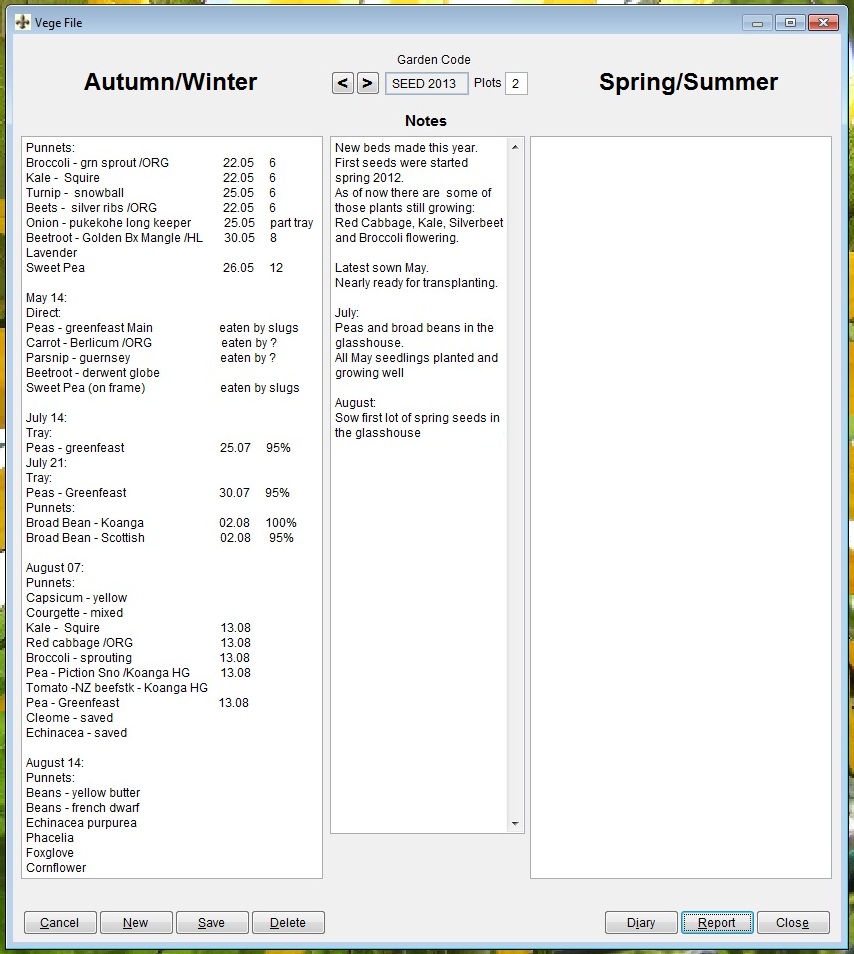Click 'Cleome - saved' line
Image resolution: width=854 pixels, height=954 pixels.
click(x=69, y=718)
